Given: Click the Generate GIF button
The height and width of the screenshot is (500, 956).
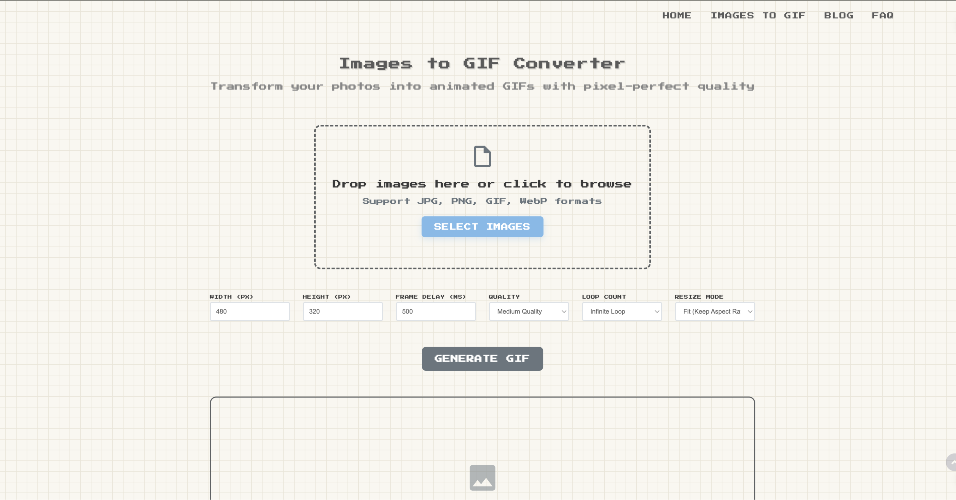Looking at the screenshot, I should [482, 359].
